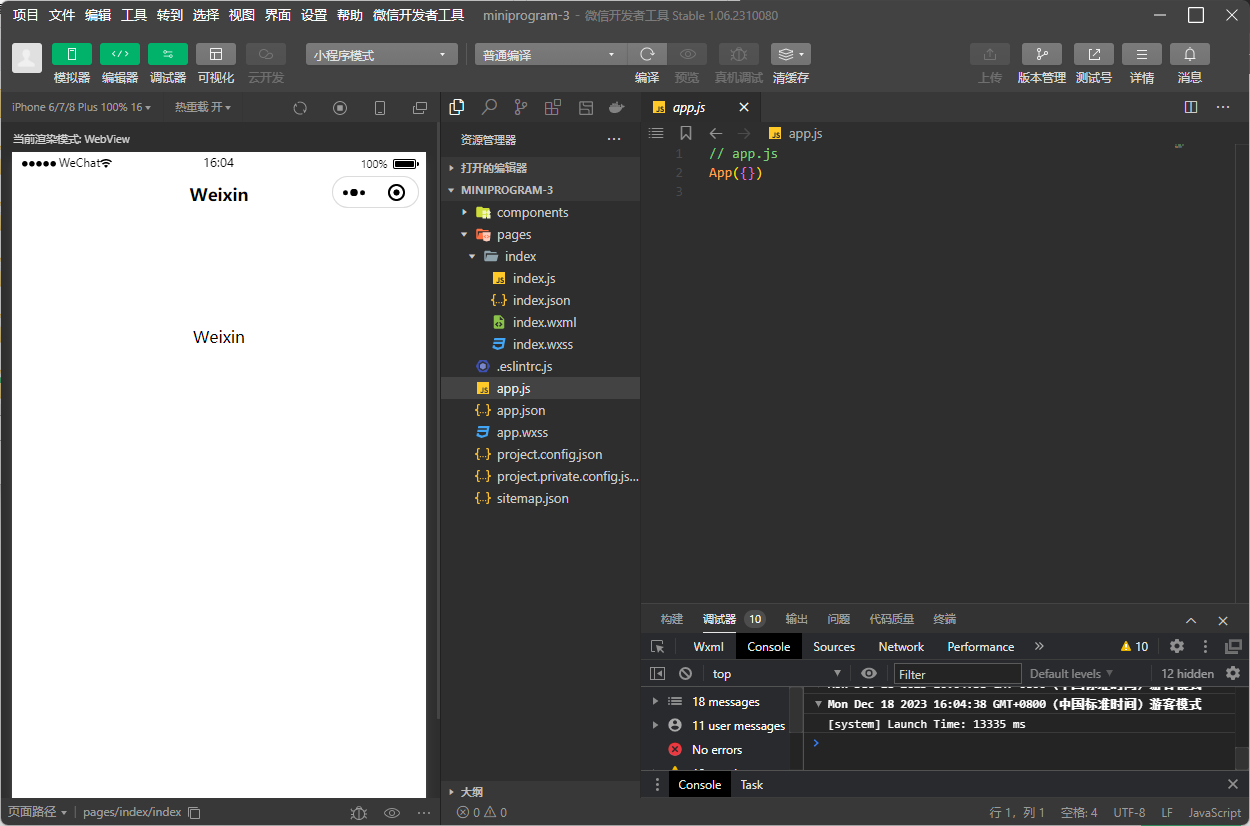The width and height of the screenshot is (1250, 826).
Task: Click the 编译 compile refresh icon
Action: (x=647, y=54)
